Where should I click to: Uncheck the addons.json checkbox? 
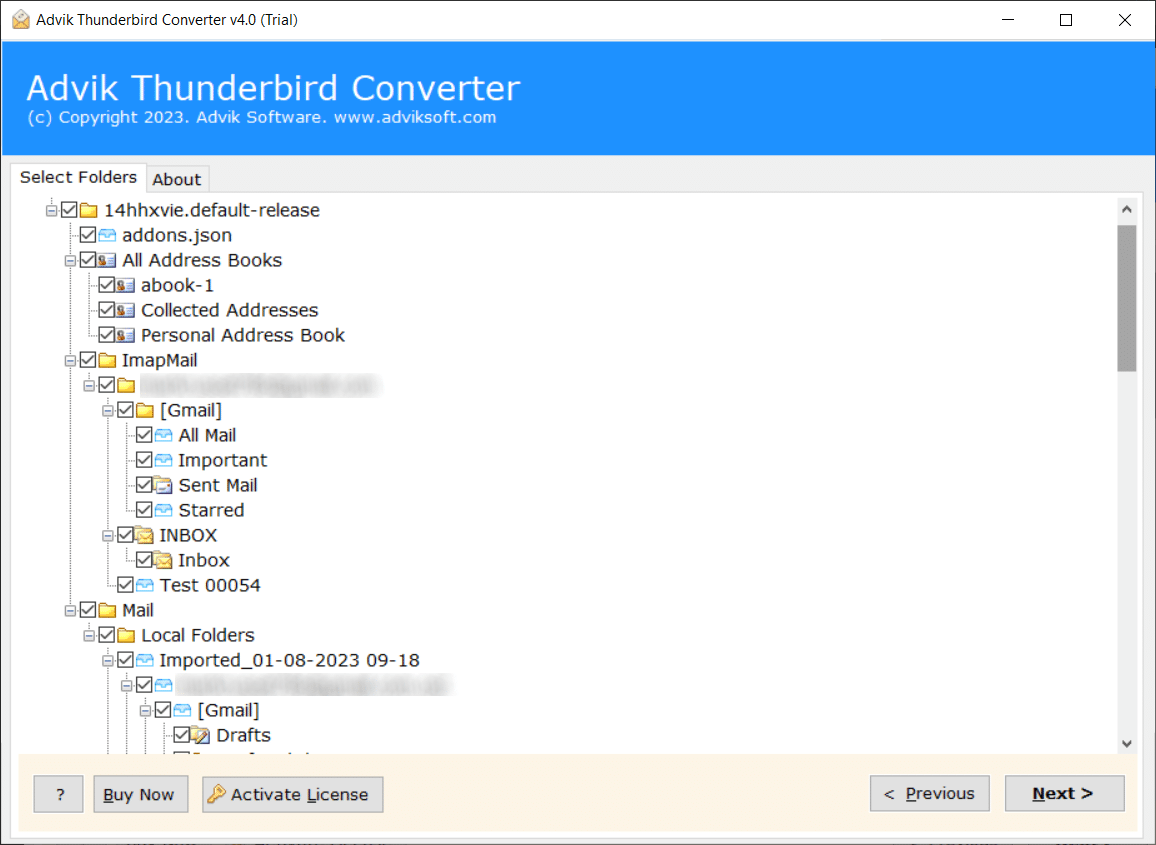click(x=88, y=235)
